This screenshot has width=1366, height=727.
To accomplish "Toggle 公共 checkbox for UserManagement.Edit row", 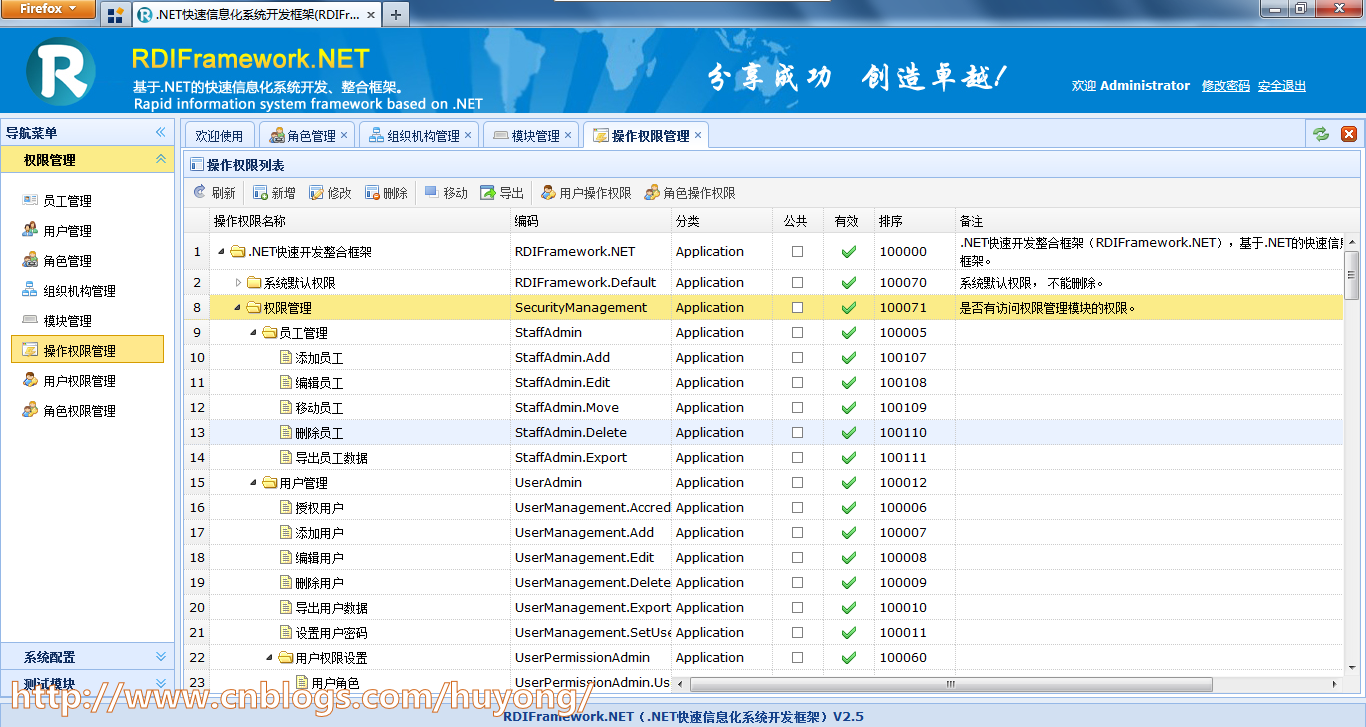I will click(x=797, y=558).
